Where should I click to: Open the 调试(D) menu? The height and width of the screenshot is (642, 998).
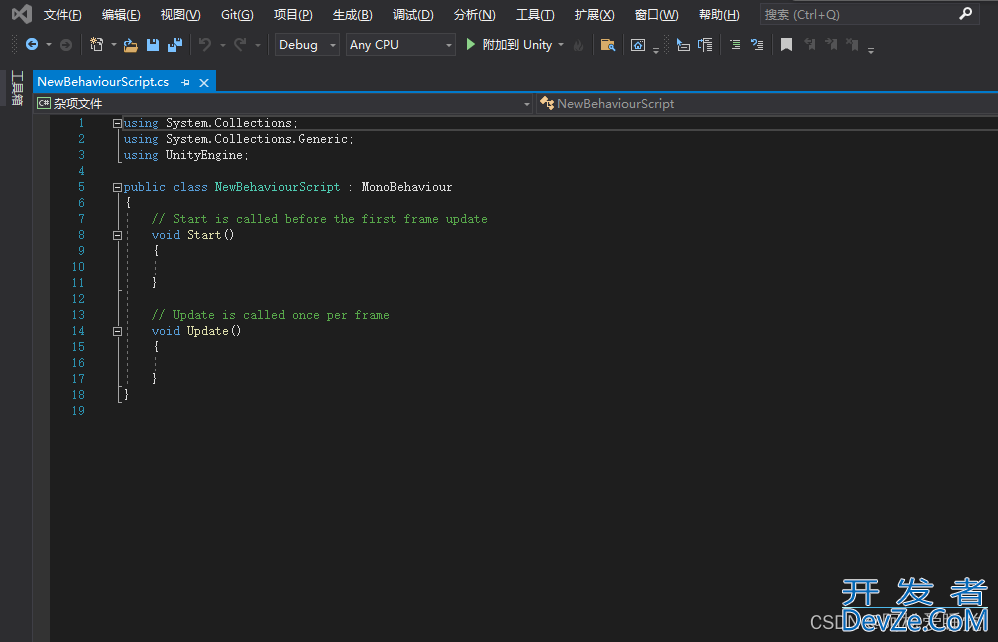coord(413,15)
